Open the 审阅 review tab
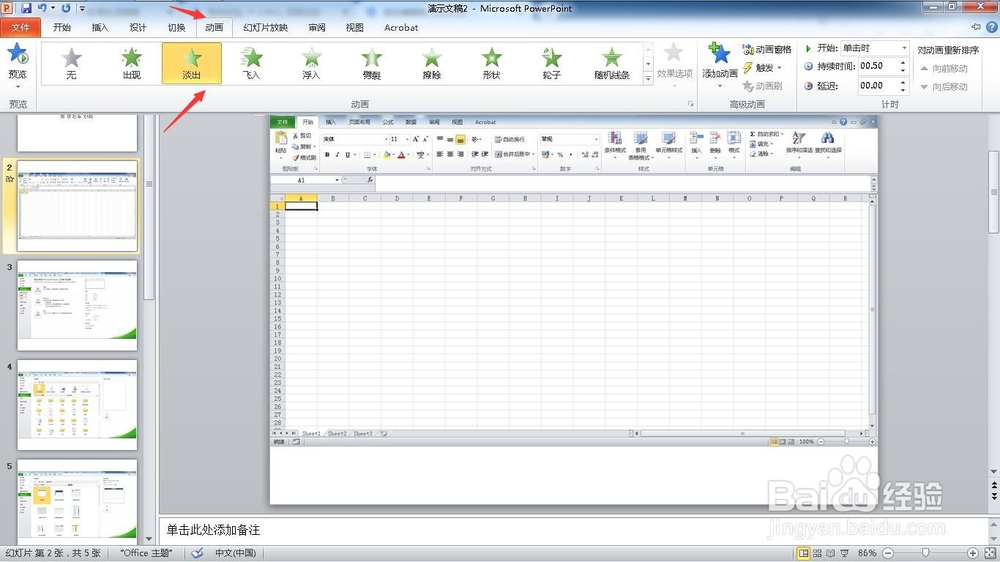Screen dimensions: 1000x562 317,27
